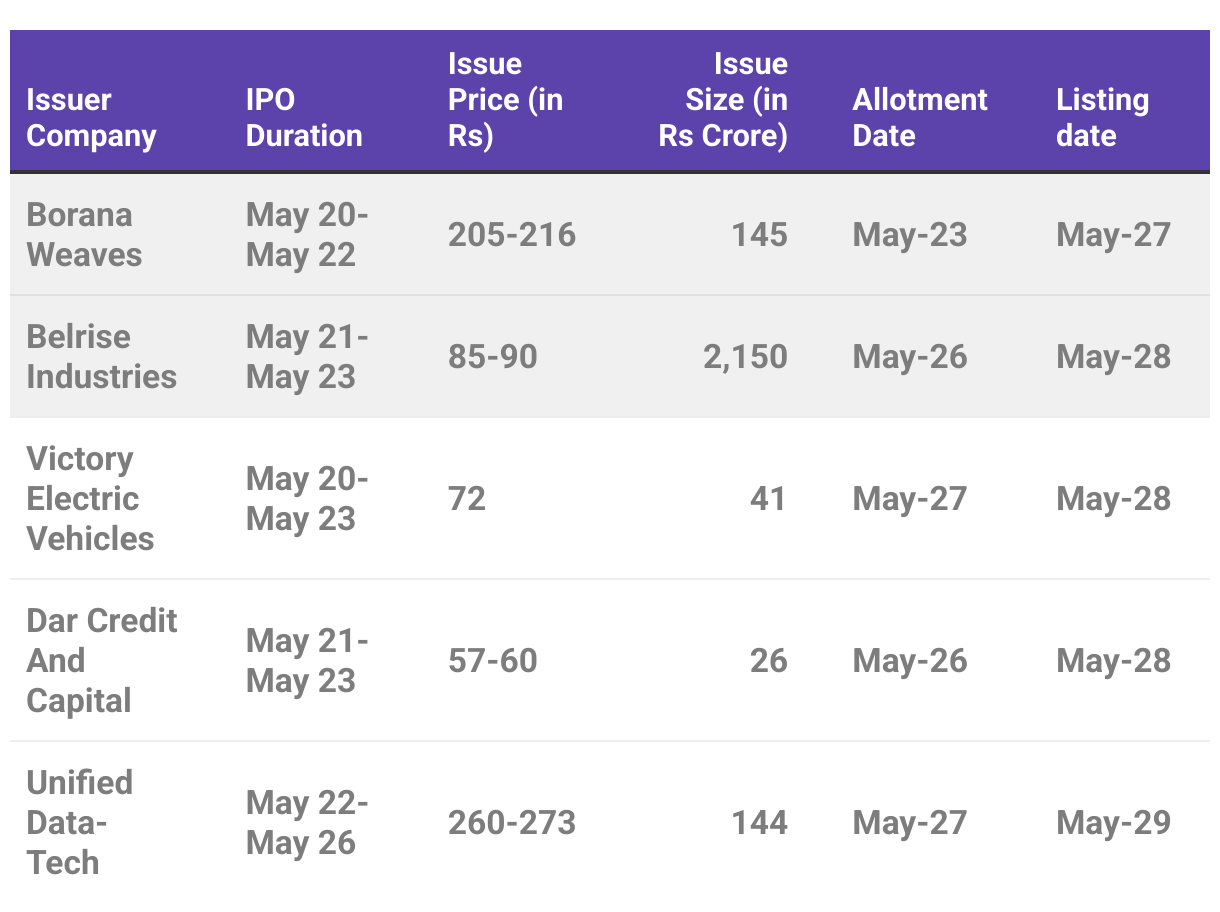Viewport: 1220px width, 912px height.
Task: Select Borana Weaves May-27 listing date
Action: pyautogui.click(x=1113, y=235)
